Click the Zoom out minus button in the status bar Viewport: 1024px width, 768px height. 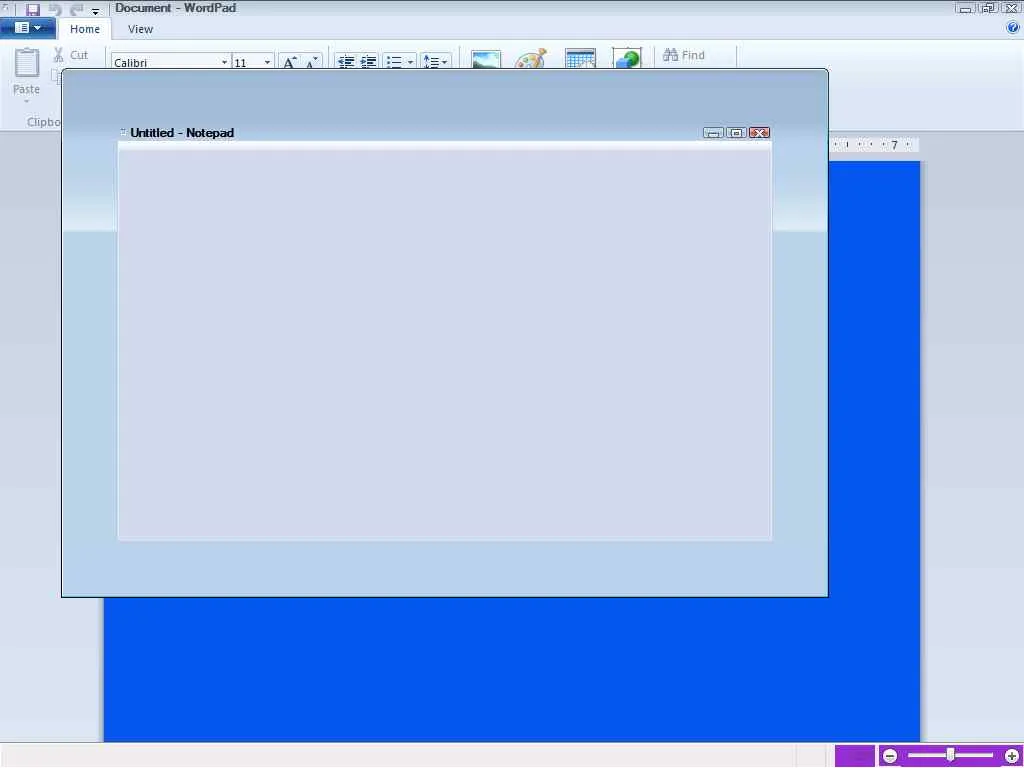click(x=890, y=756)
